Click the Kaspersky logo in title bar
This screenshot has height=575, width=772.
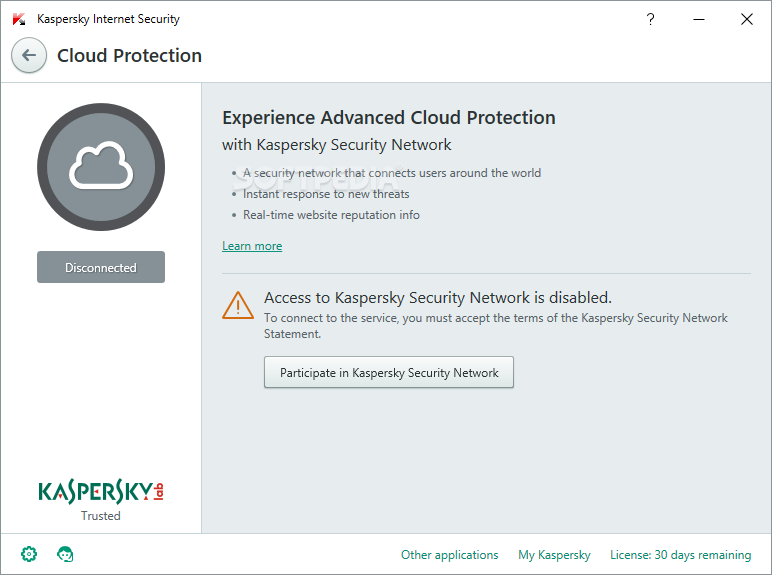tap(19, 19)
